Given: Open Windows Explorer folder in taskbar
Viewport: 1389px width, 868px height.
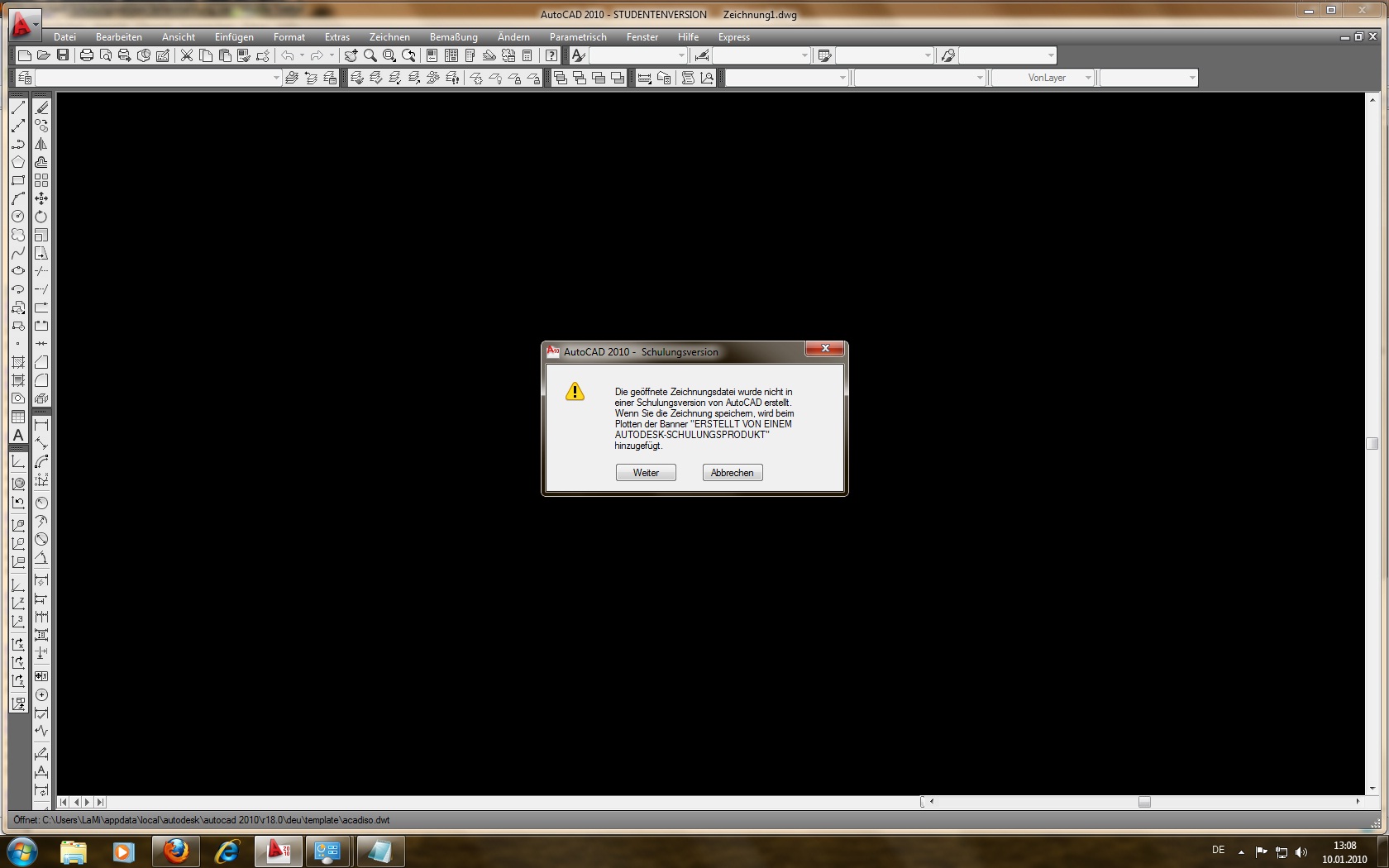Looking at the screenshot, I should pyautogui.click(x=74, y=851).
